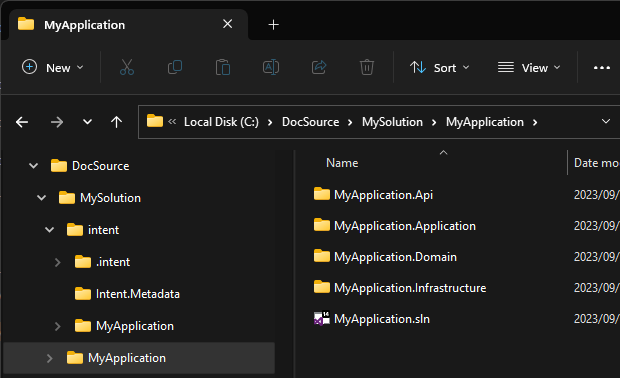Expand address bar history dropdown

click(x=606, y=121)
